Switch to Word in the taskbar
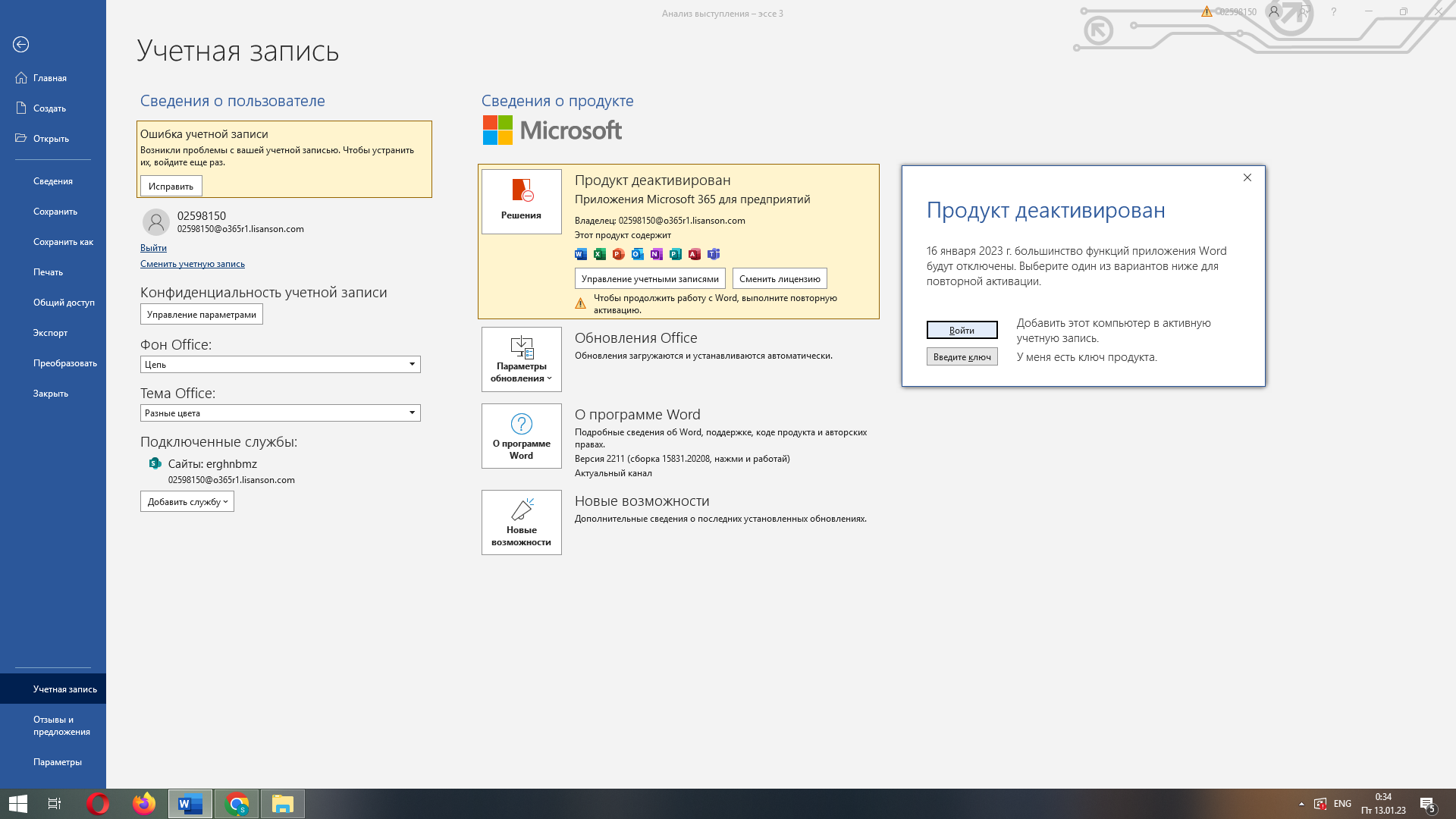 pyautogui.click(x=190, y=804)
